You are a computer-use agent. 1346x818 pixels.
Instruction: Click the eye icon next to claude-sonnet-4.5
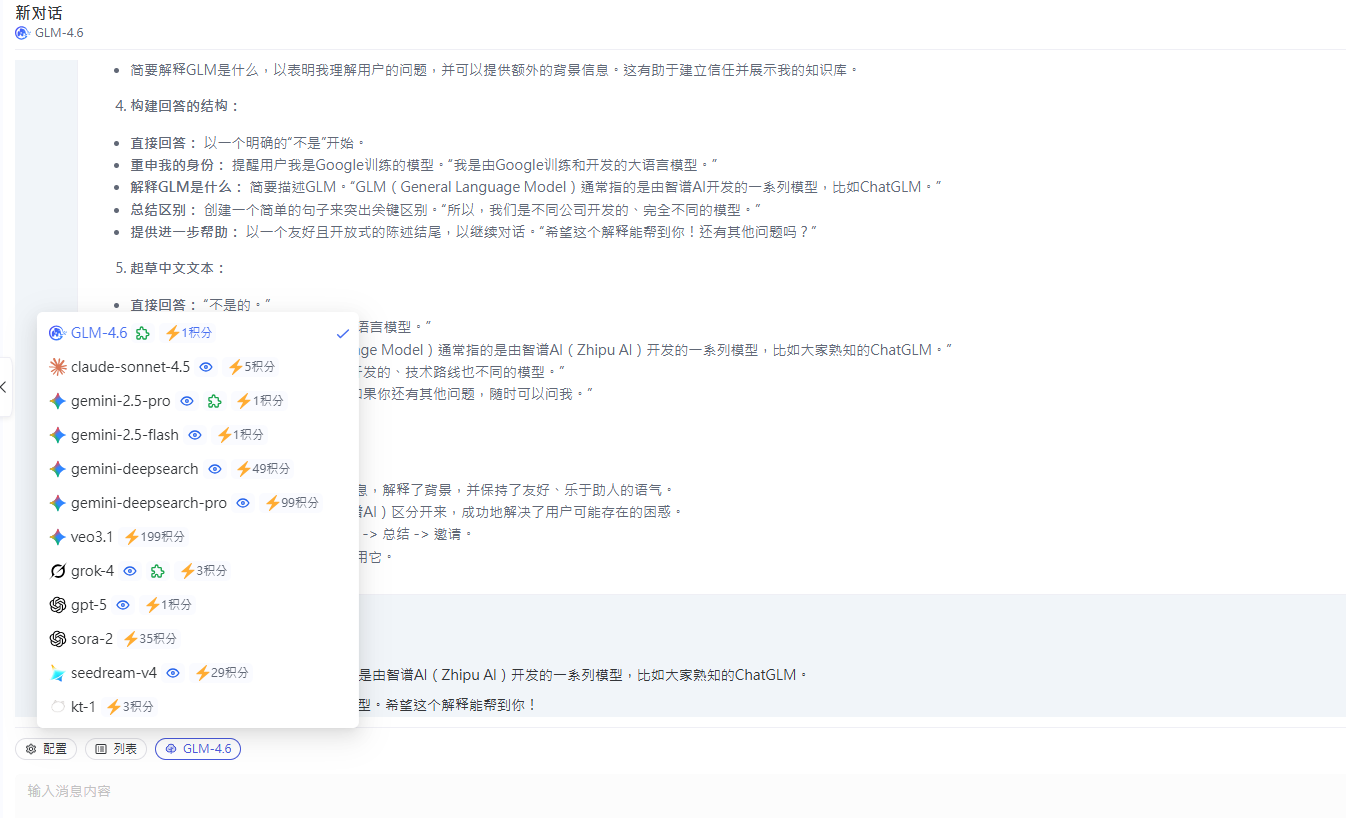(206, 367)
